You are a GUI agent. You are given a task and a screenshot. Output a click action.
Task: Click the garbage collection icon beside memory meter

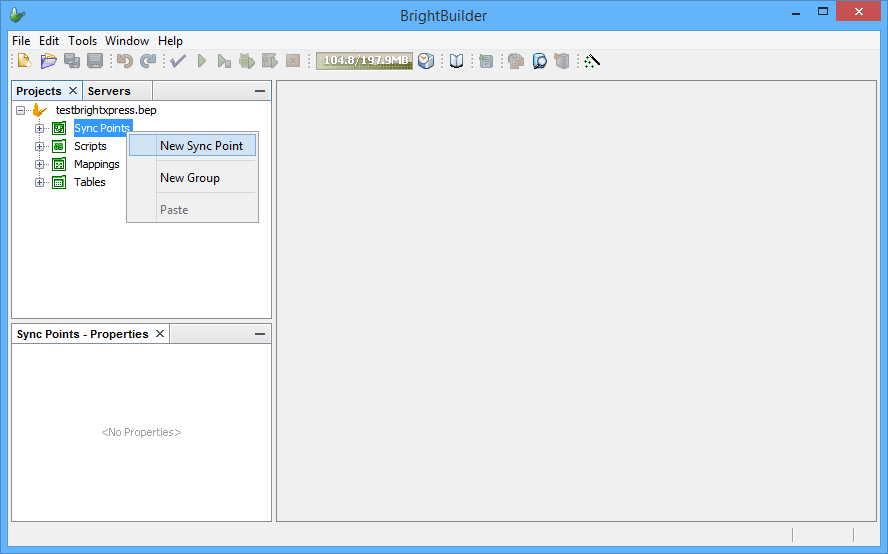[x=426, y=61]
